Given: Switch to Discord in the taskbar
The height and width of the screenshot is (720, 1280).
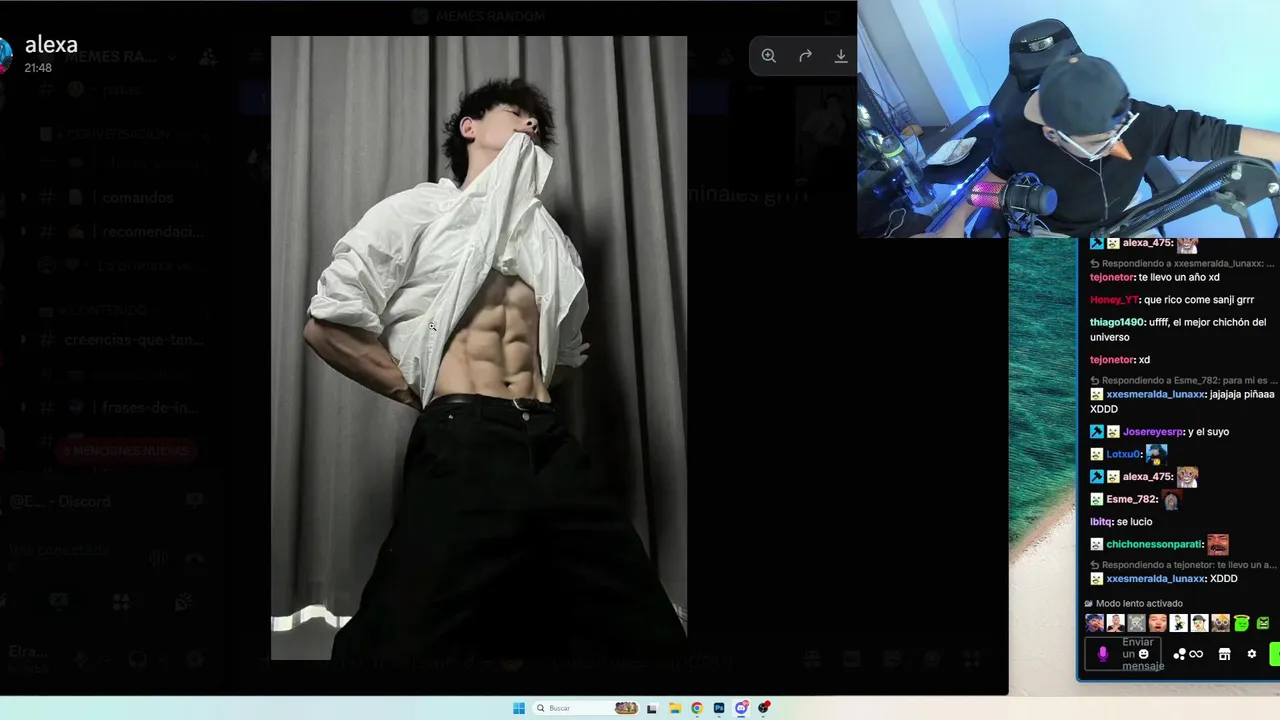Looking at the screenshot, I should (741, 708).
